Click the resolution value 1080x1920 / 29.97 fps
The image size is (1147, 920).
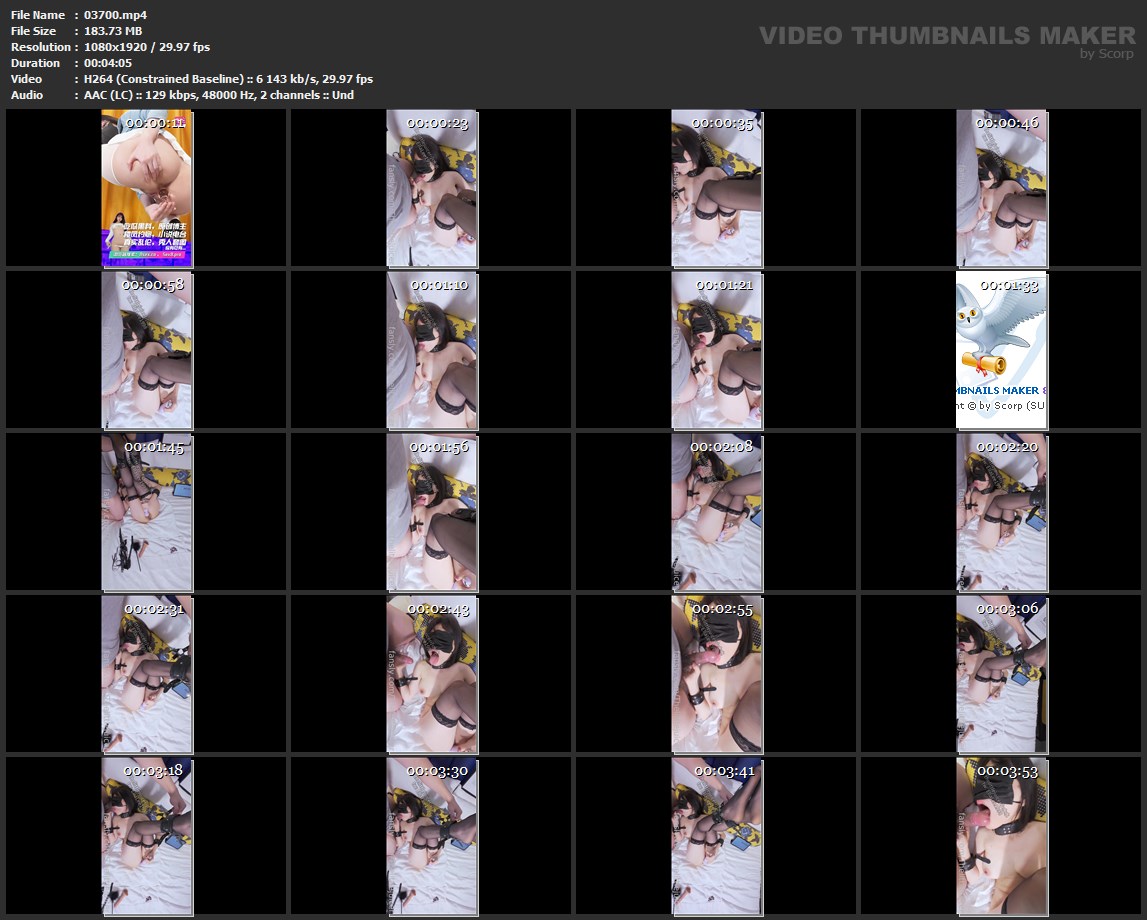(x=146, y=47)
